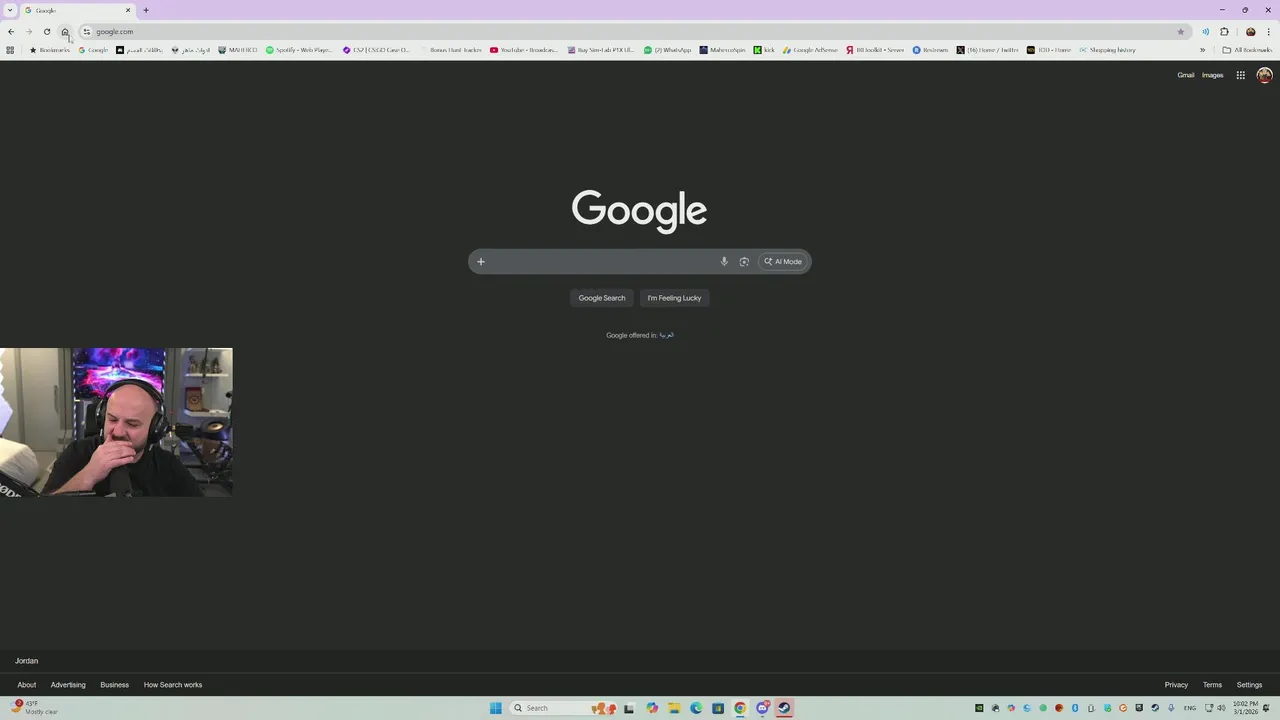Viewport: 1280px width, 720px height.
Task: Open the Google bookmark in bookmarks bar
Action: tap(93, 50)
